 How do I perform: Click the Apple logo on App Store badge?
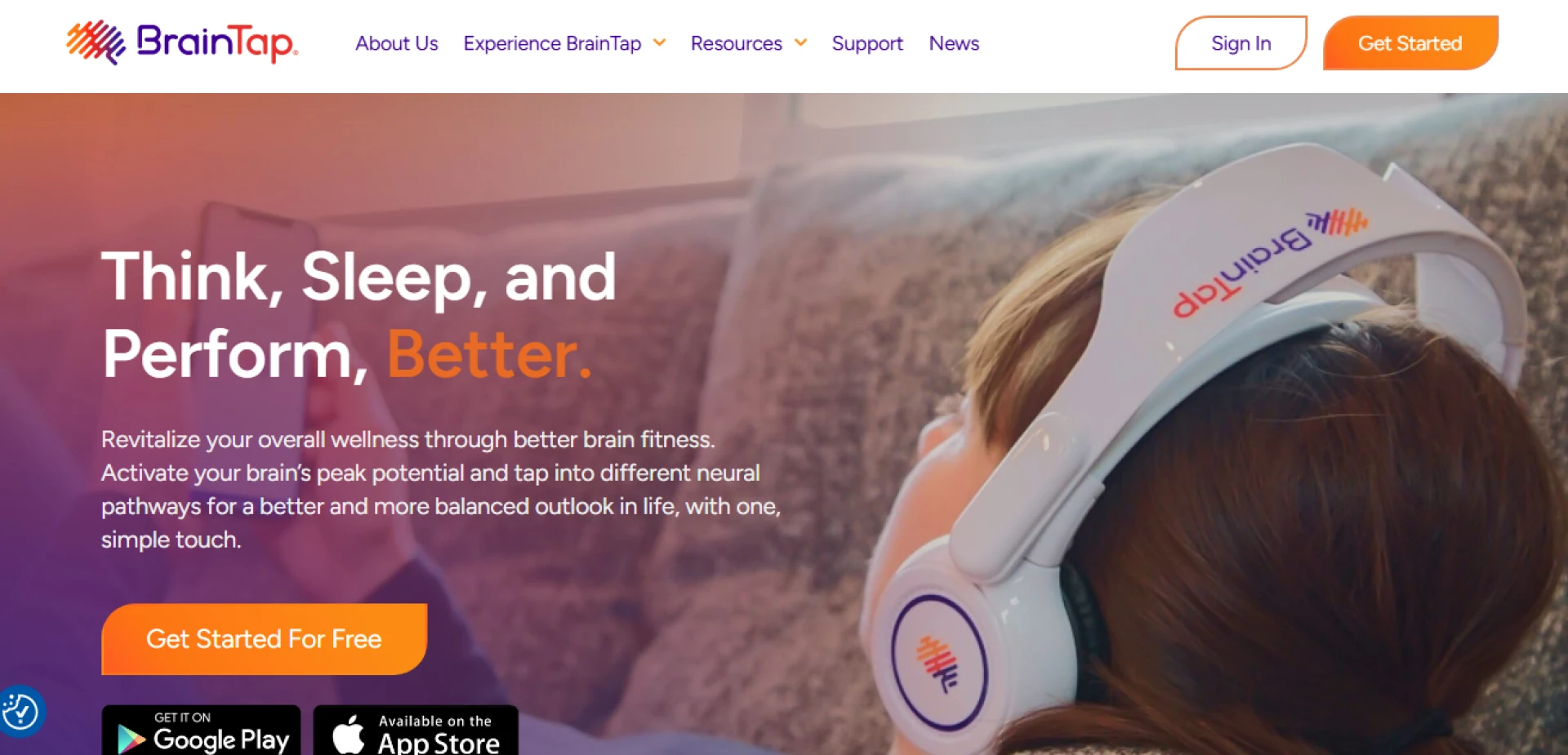point(349,735)
